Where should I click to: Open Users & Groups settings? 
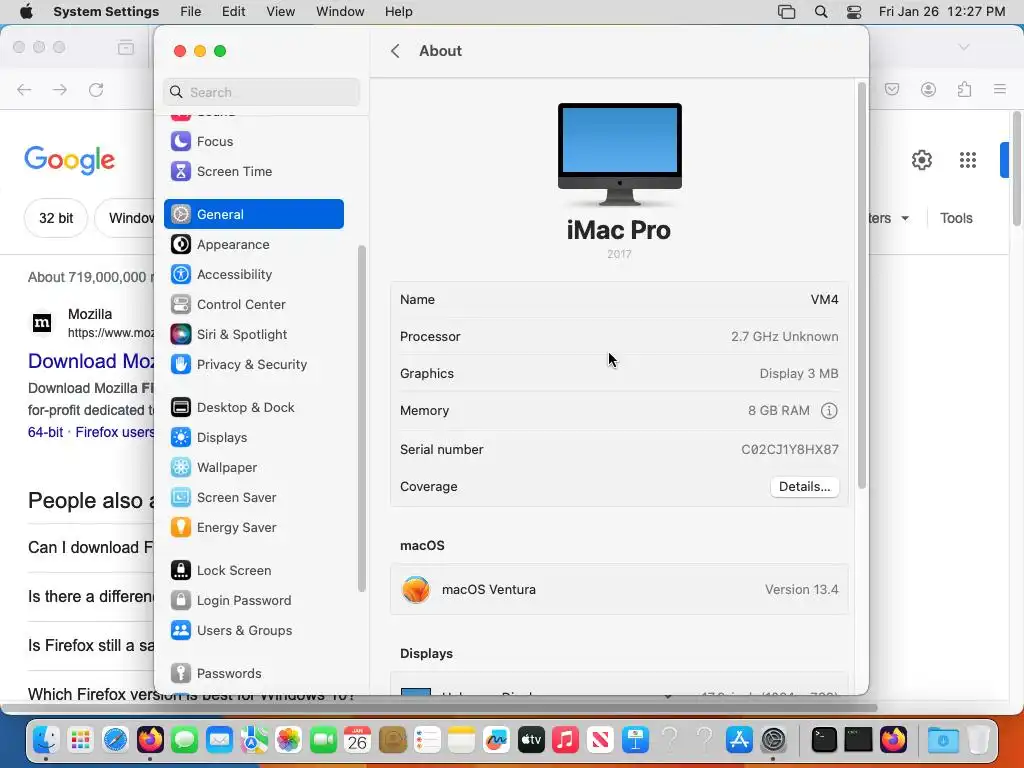tap(253, 631)
